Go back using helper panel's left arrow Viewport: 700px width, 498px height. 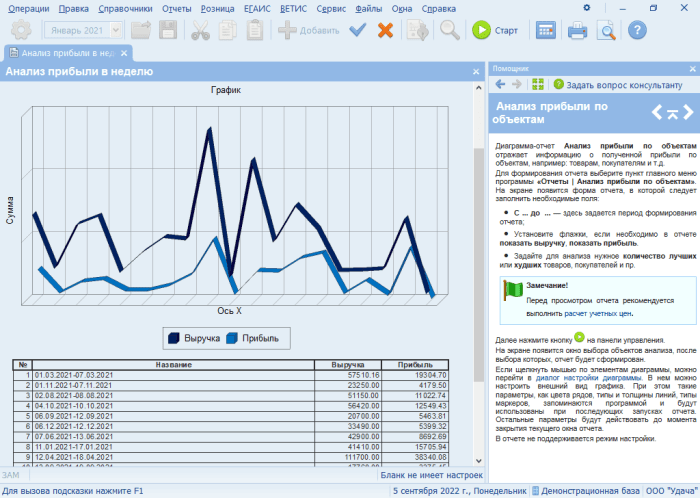(500, 85)
